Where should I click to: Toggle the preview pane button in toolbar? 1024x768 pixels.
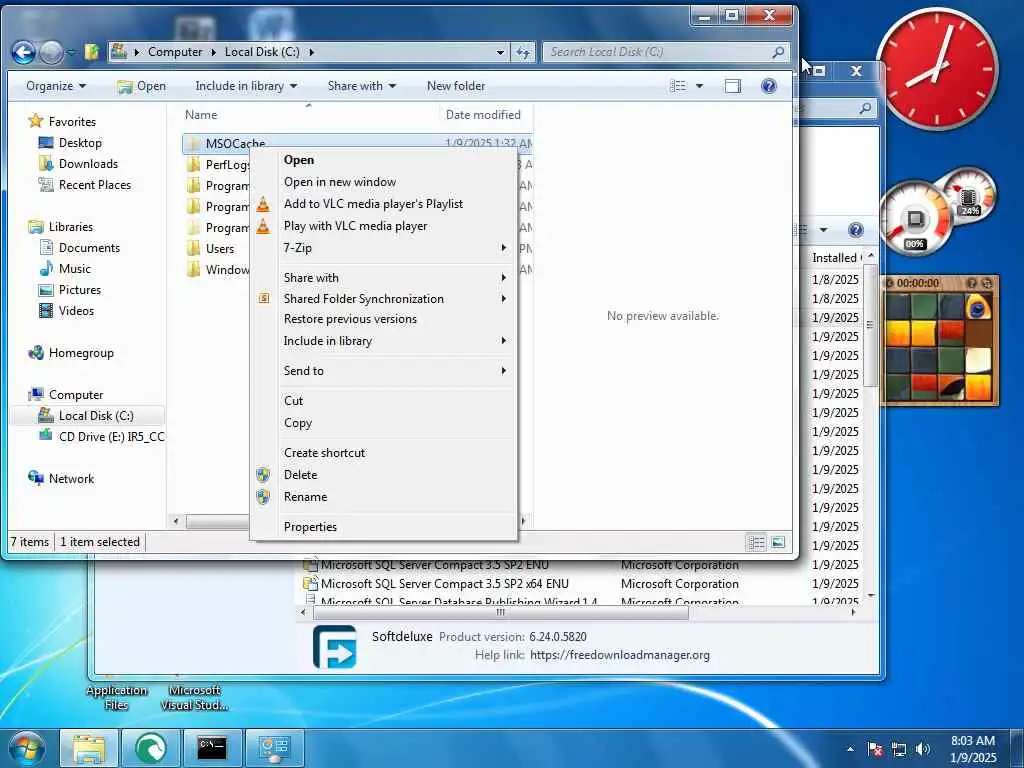[733, 86]
